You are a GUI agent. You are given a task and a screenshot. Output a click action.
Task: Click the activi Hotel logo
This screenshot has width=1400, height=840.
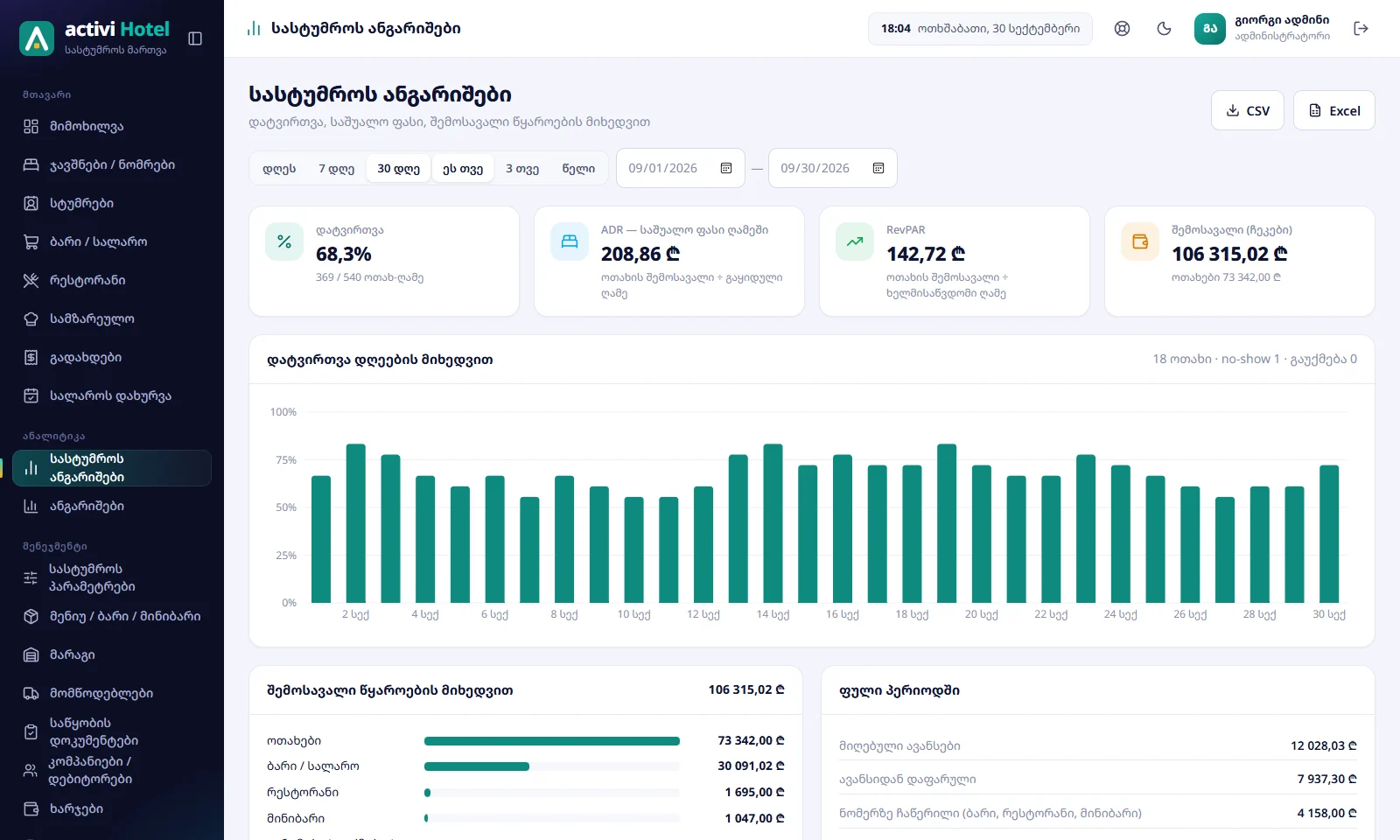[94, 38]
